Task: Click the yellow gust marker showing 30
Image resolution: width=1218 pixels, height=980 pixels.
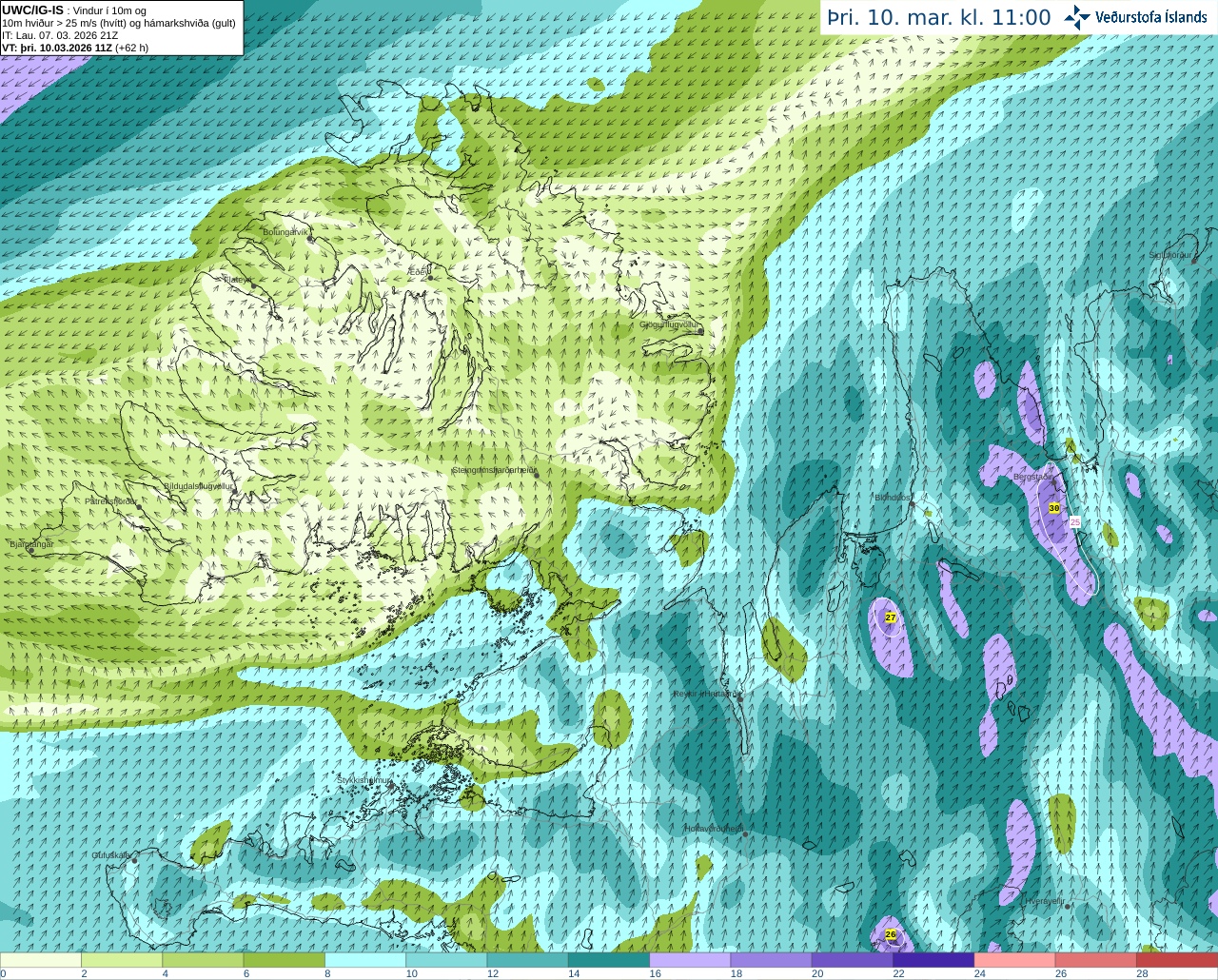Action: point(1054,508)
